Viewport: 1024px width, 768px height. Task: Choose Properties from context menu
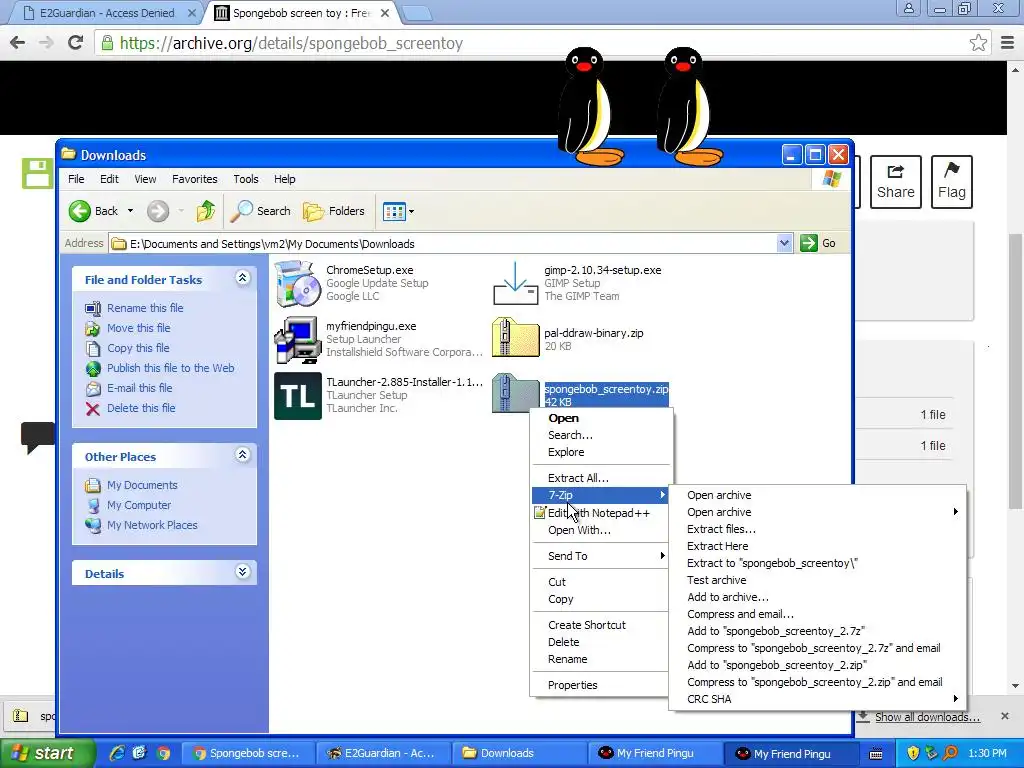tap(601, 685)
